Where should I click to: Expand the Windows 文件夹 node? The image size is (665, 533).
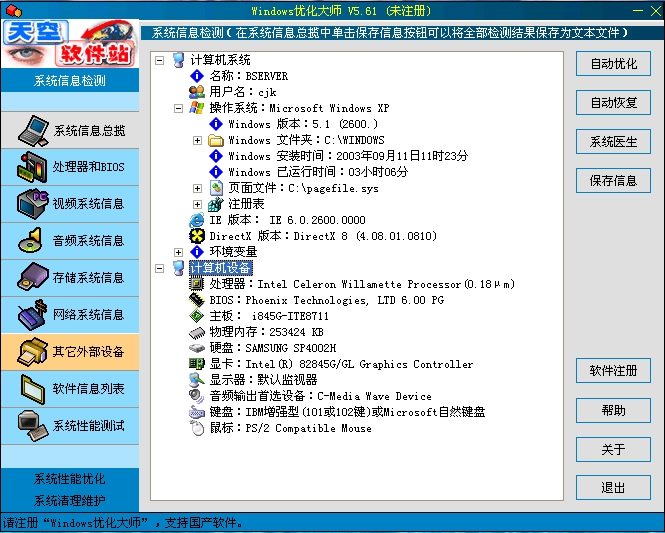[197, 140]
